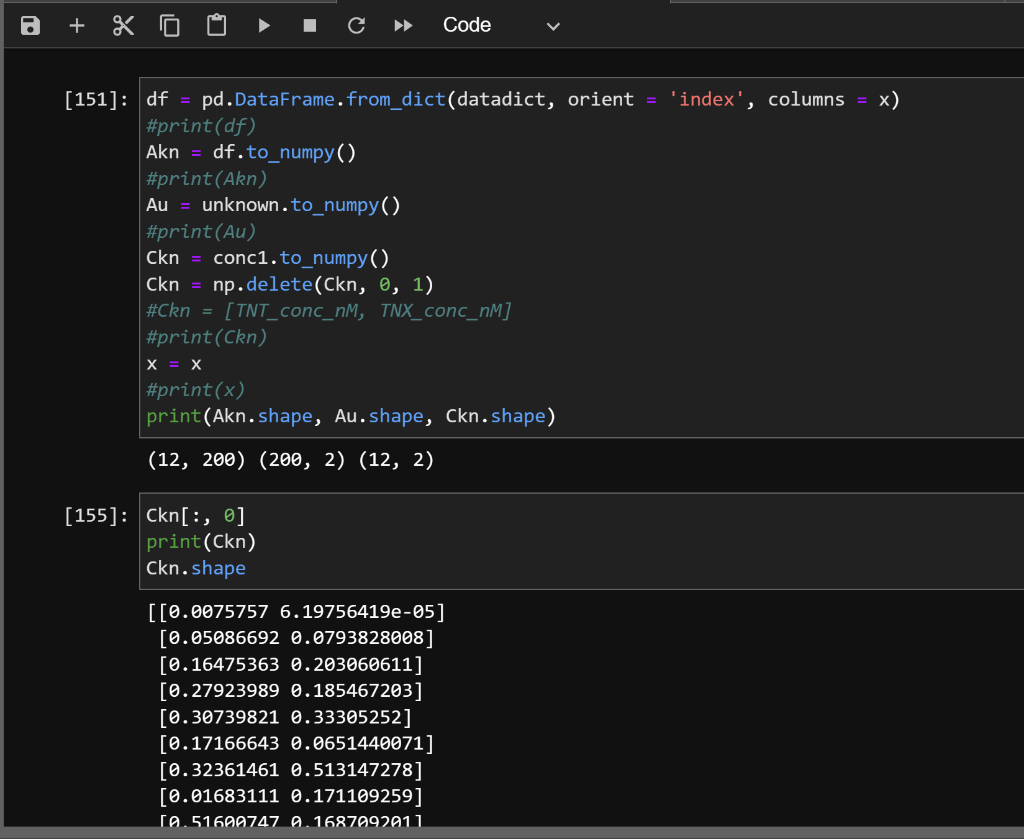This screenshot has width=1024, height=839.
Task: Open the cell type dropdown labeled Code
Action: [466, 25]
